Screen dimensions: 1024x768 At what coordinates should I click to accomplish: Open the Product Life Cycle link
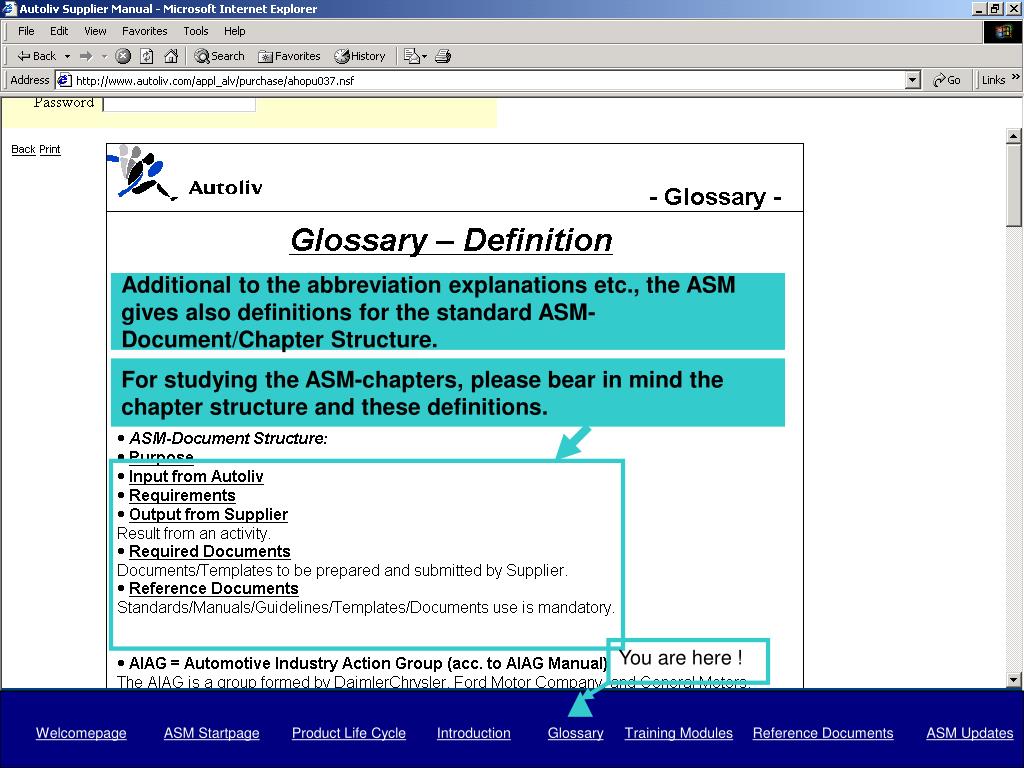click(x=349, y=733)
